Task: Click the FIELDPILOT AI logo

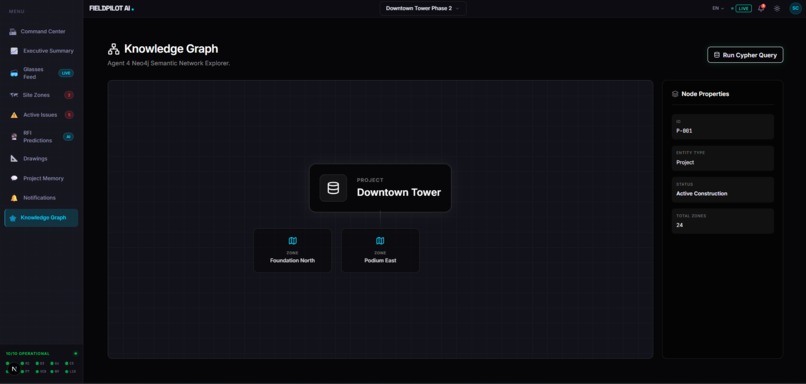Action: 111,9
